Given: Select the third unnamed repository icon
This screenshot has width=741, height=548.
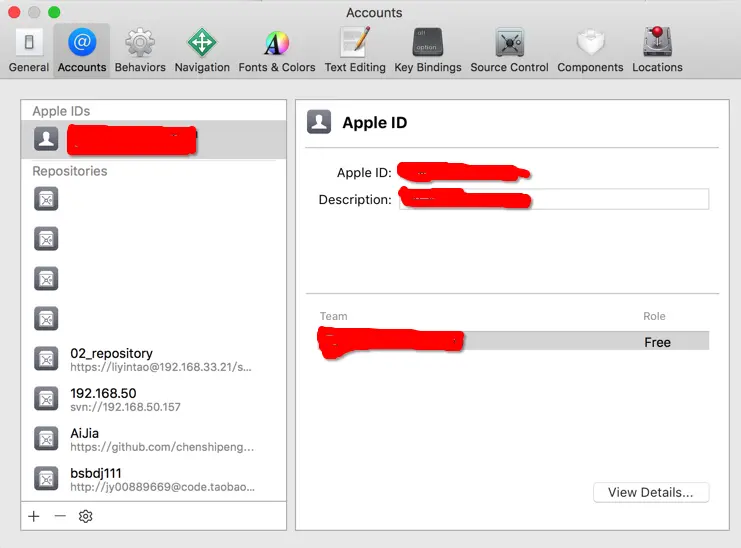Looking at the screenshot, I should tap(46, 279).
